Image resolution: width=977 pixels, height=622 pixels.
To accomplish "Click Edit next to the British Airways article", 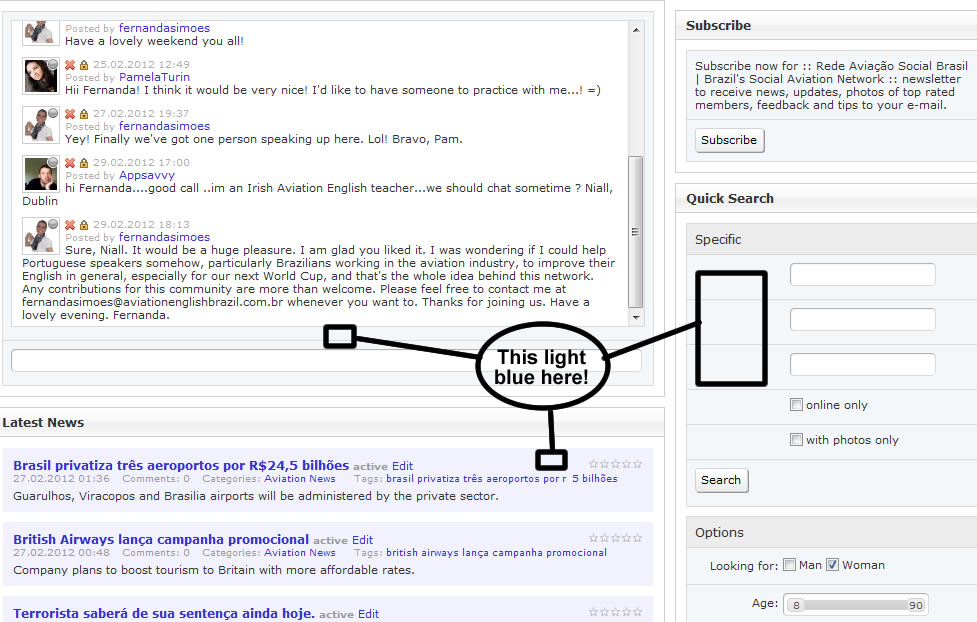I will [362, 540].
